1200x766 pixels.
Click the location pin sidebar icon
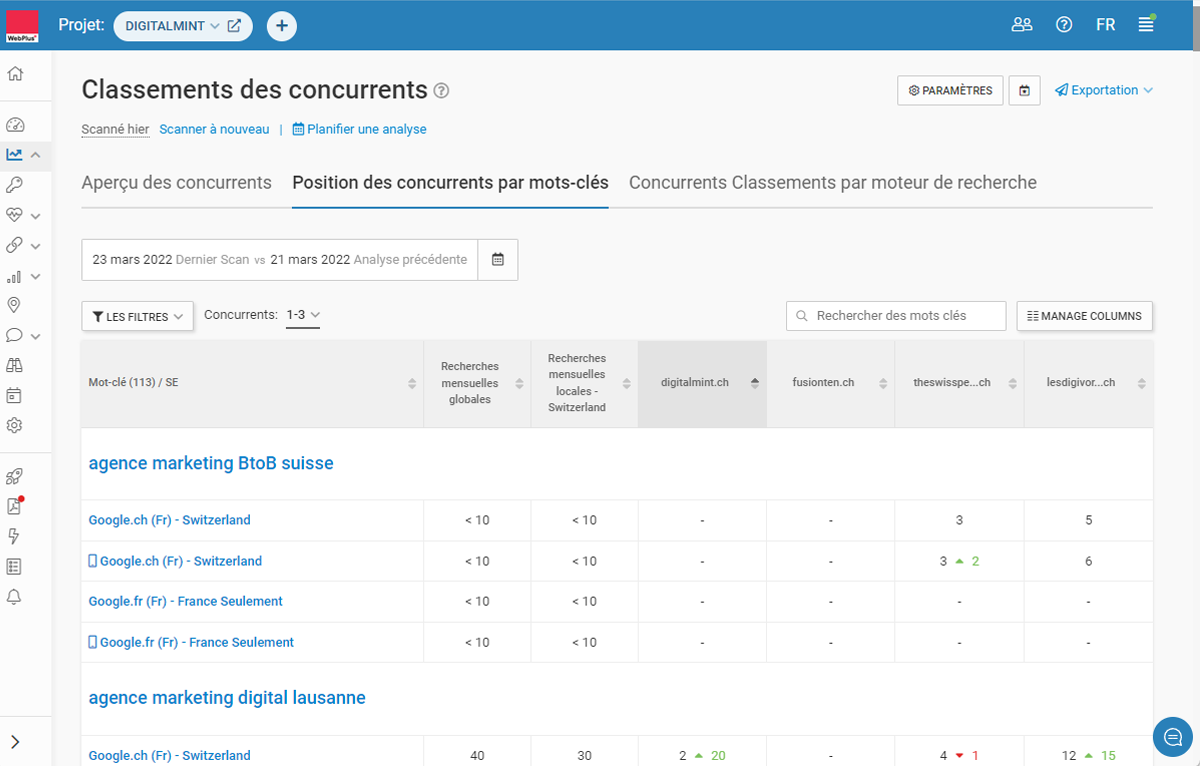(15, 305)
